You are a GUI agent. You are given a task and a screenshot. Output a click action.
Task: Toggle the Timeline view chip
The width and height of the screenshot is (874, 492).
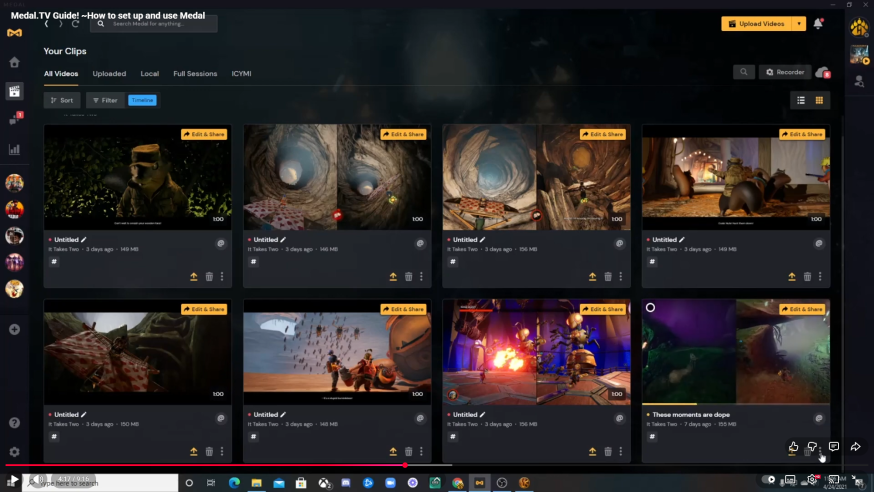pos(142,100)
